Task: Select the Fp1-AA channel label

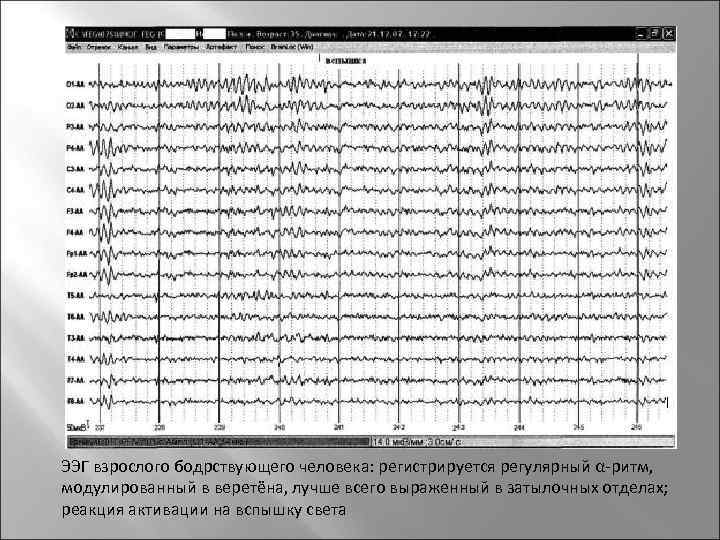Action: pos(76,253)
